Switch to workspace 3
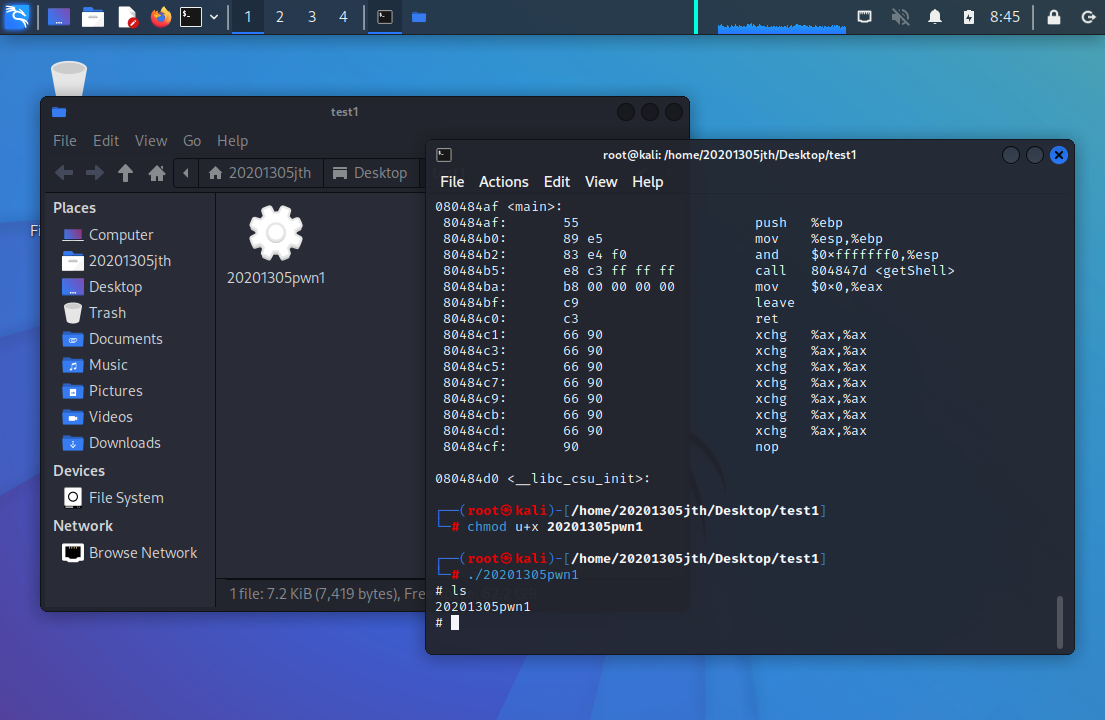The width and height of the screenshot is (1105, 720). click(311, 17)
